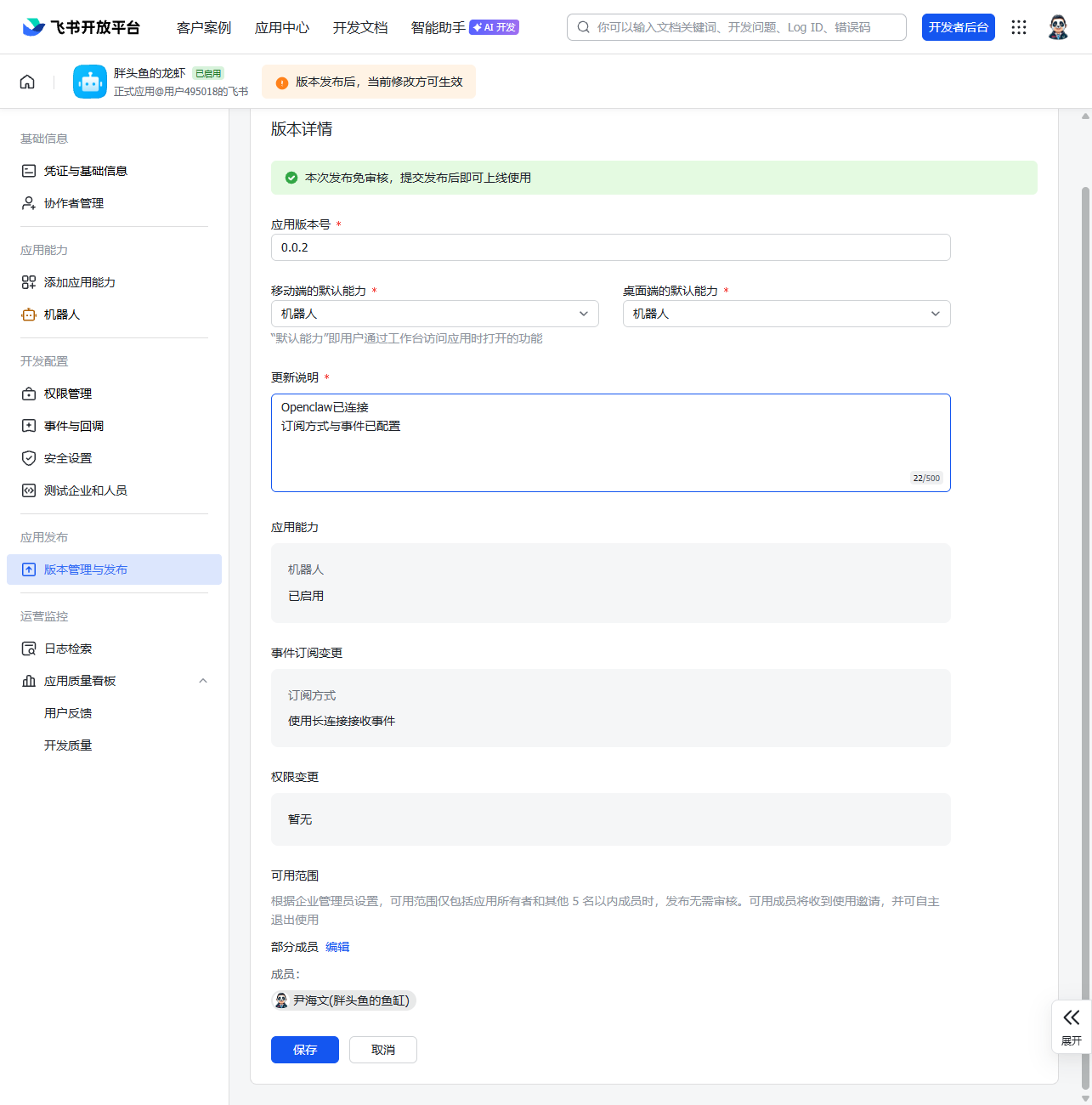The image size is (1092, 1105).
Task: Click the top documentation search box
Action: pyautogui.click(x=737, y=27)
